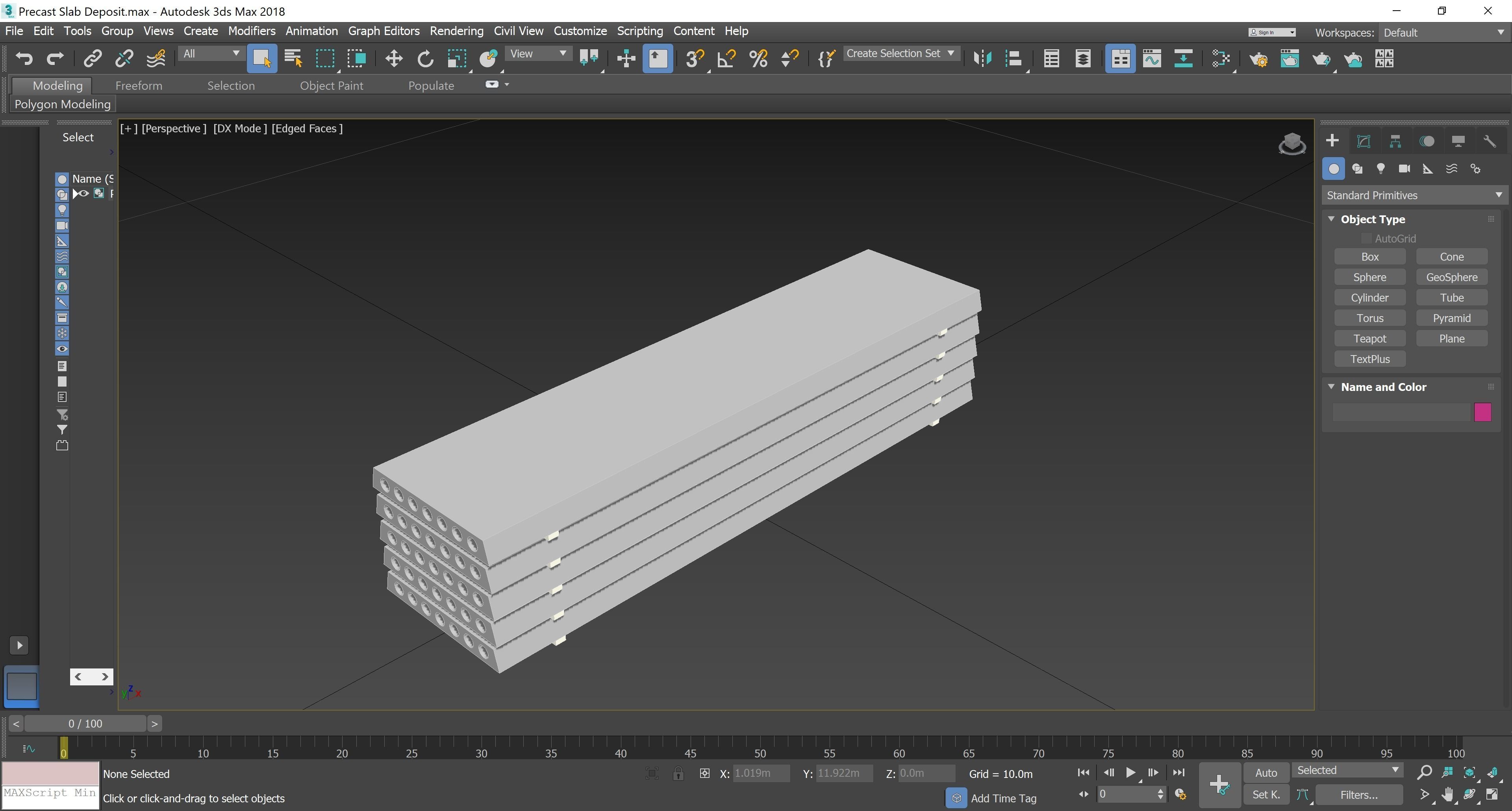This screenshot has width=1512, height=811.
Task: Toggle Spinner Snap
Action: pos(789,58)
